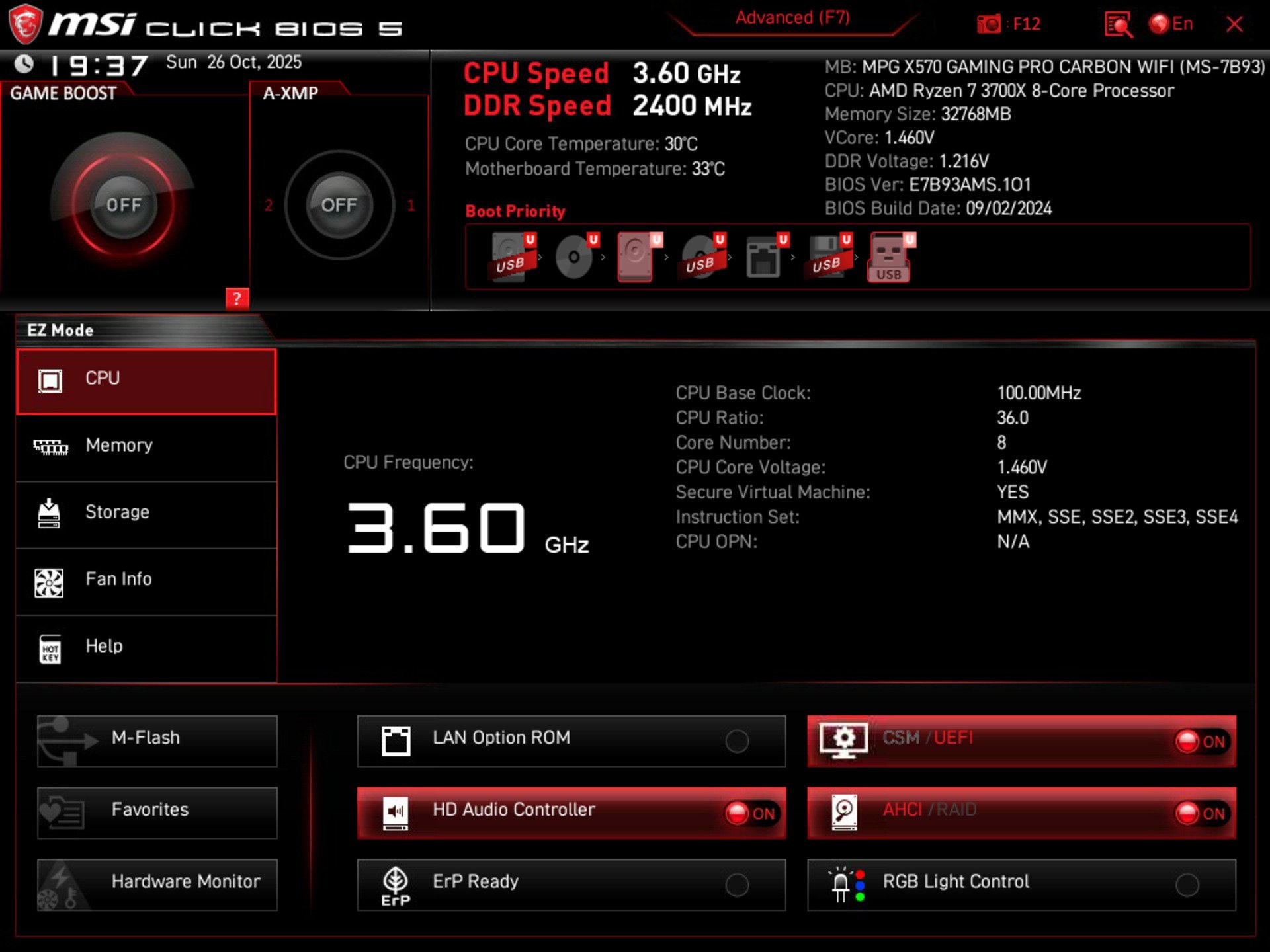Open the search magnifier tool
This screenshot has width=1270, height=952.
click(1117, 24)
